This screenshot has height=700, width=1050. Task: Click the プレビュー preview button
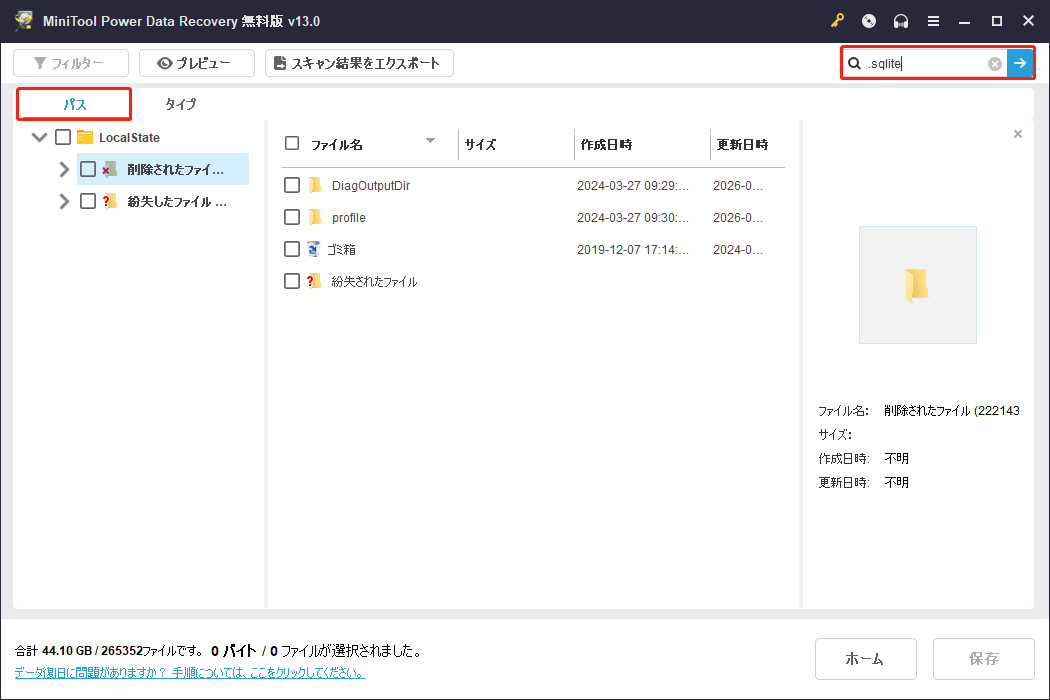197,63
